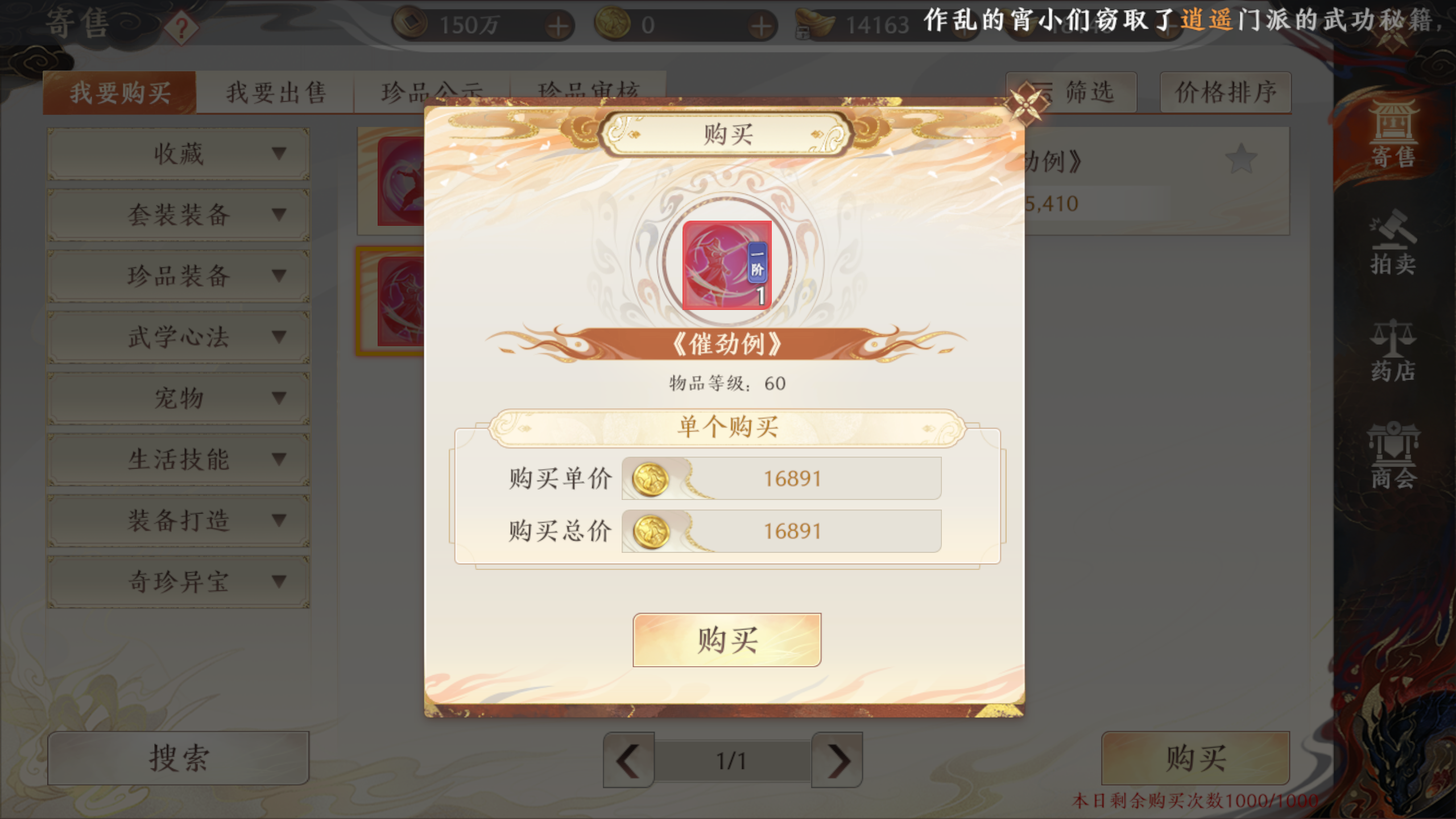Open the 药店 pharmacy scales icon
The width and height of the screenshot is (1456, 819).
(1392, 350)
